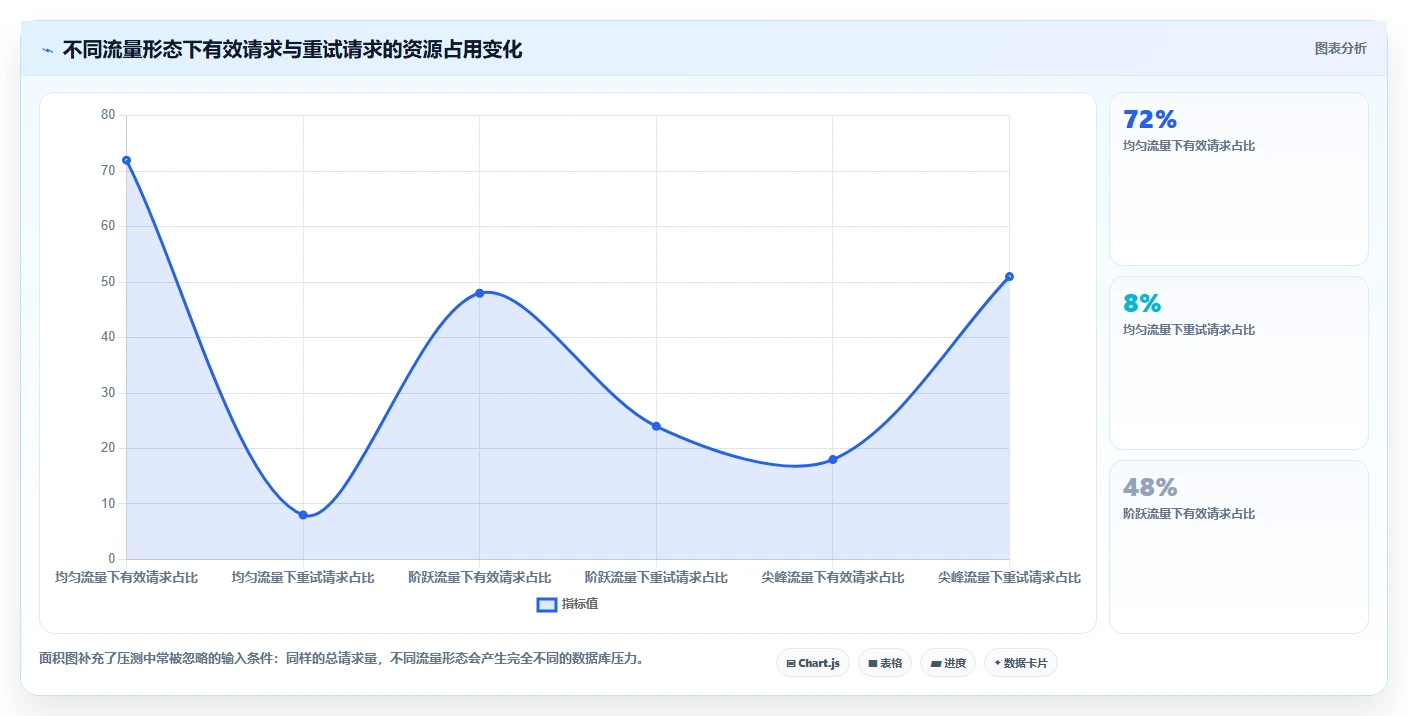Select the 72% stat card value

coord(1150,120)
